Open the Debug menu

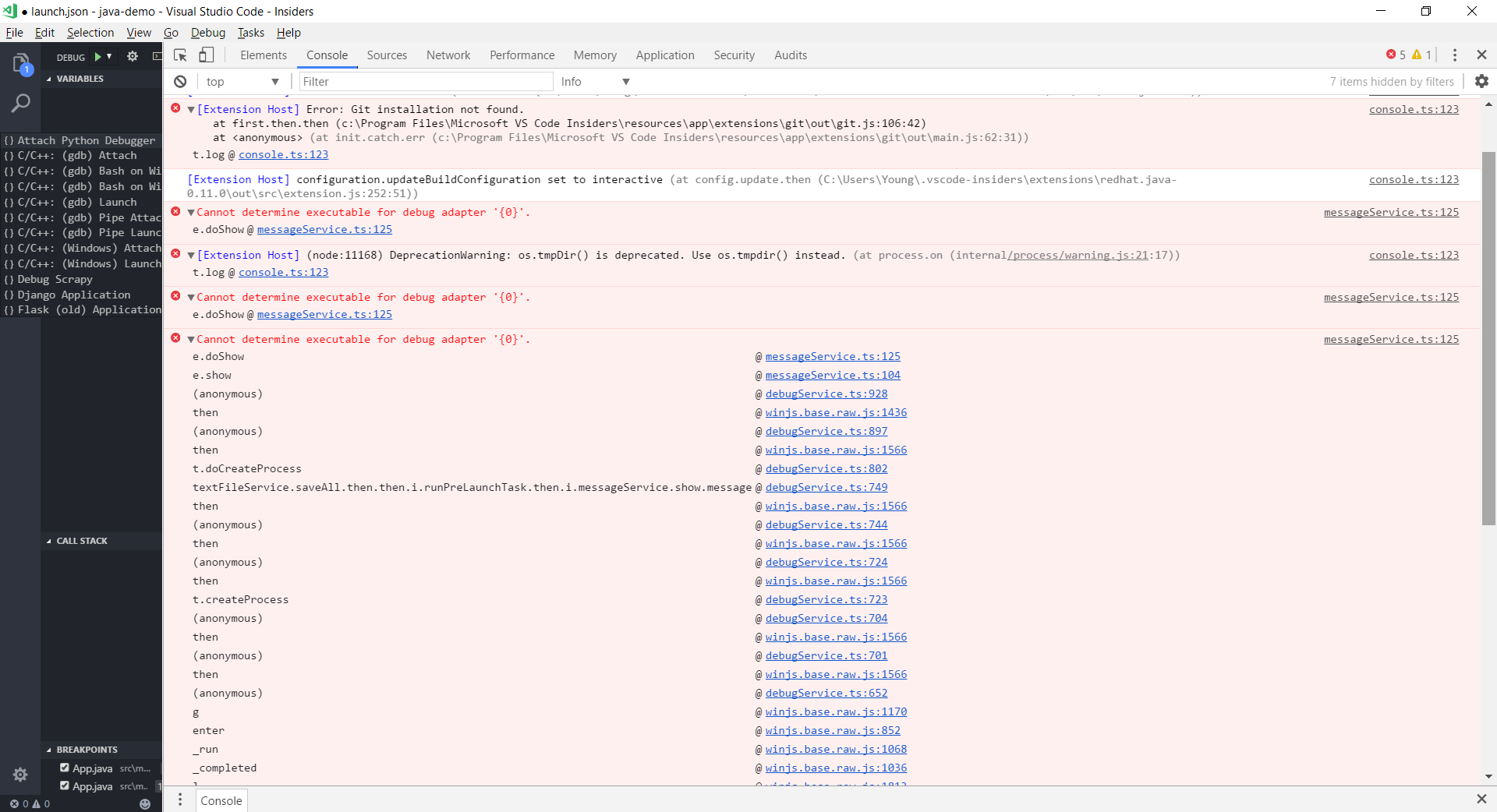(207, 32)
